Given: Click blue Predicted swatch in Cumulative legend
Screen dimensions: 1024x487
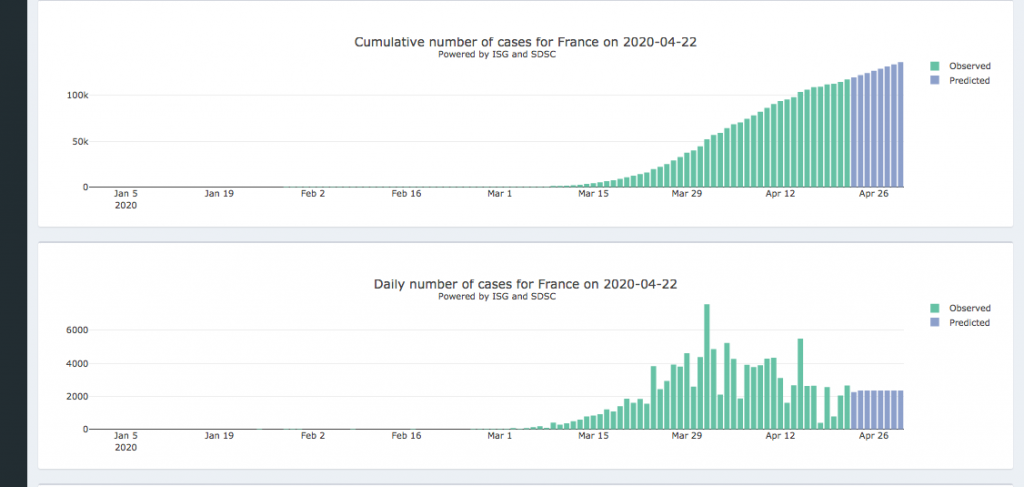Looking at the screenshot, I should click(x=935, y=80).
